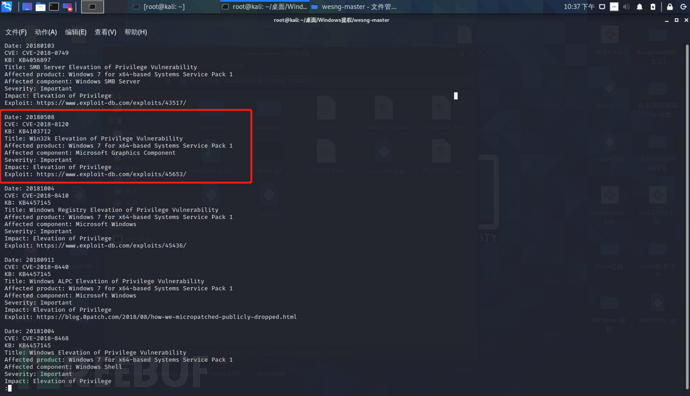Click the pager prompt cursor at terminal bottom
690x396 pixels.
[10, 388]
